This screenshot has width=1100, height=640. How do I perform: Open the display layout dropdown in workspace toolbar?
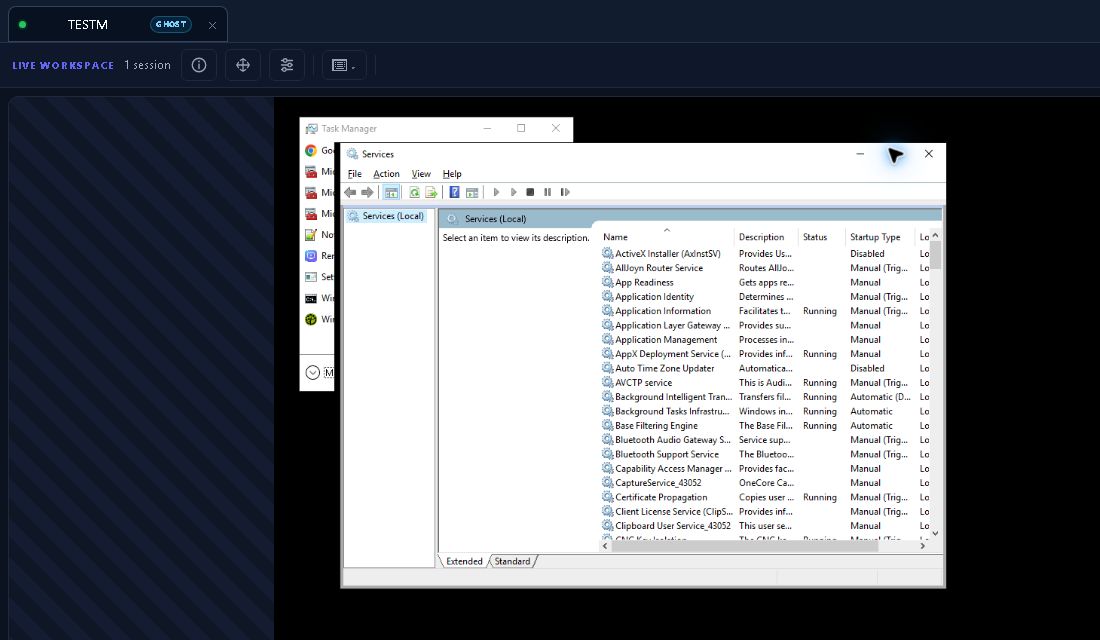click(344, 65)
